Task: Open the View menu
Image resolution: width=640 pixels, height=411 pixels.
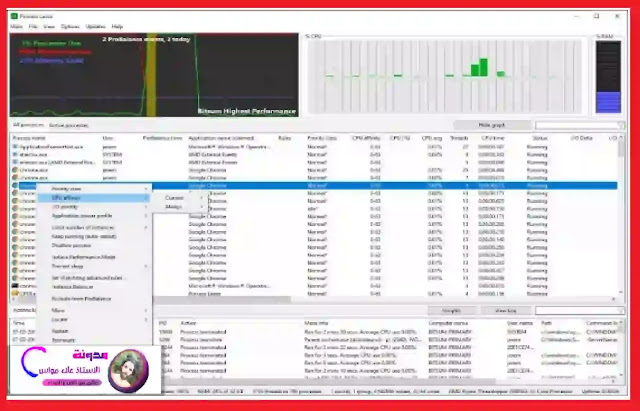Action: 49,27
